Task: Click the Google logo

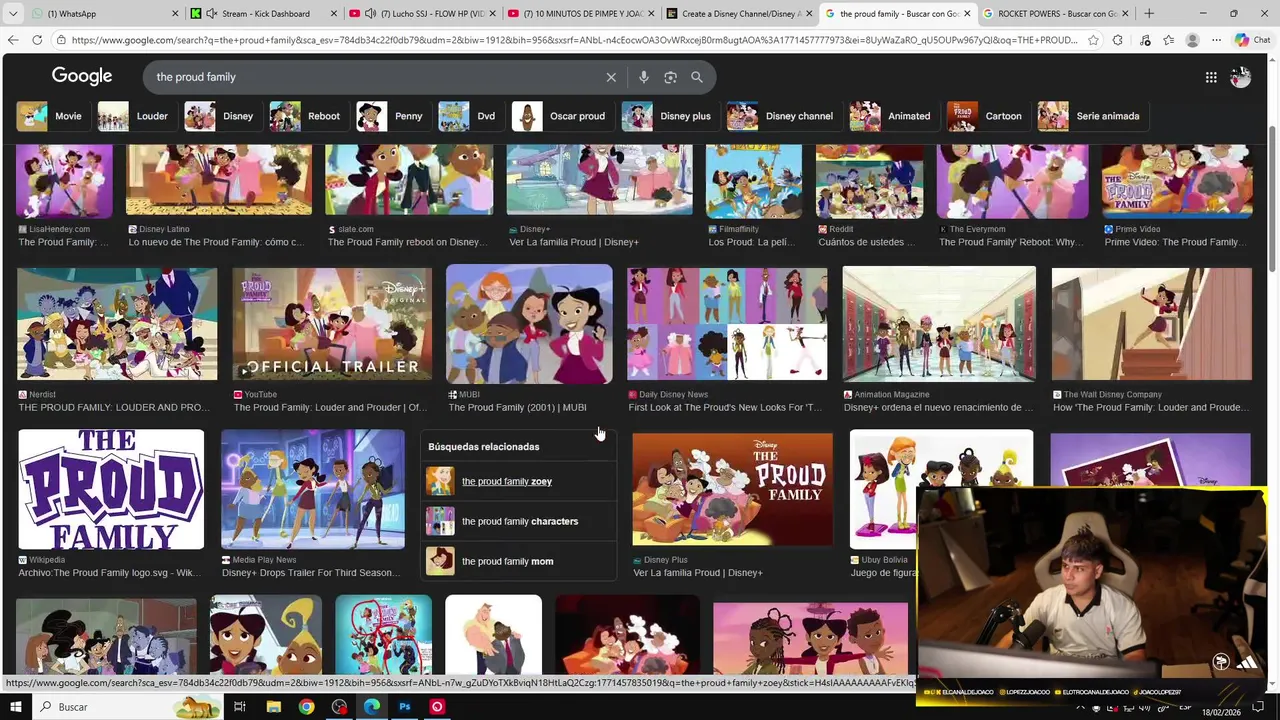Action: pyautogui.click(x=82, y=77)
